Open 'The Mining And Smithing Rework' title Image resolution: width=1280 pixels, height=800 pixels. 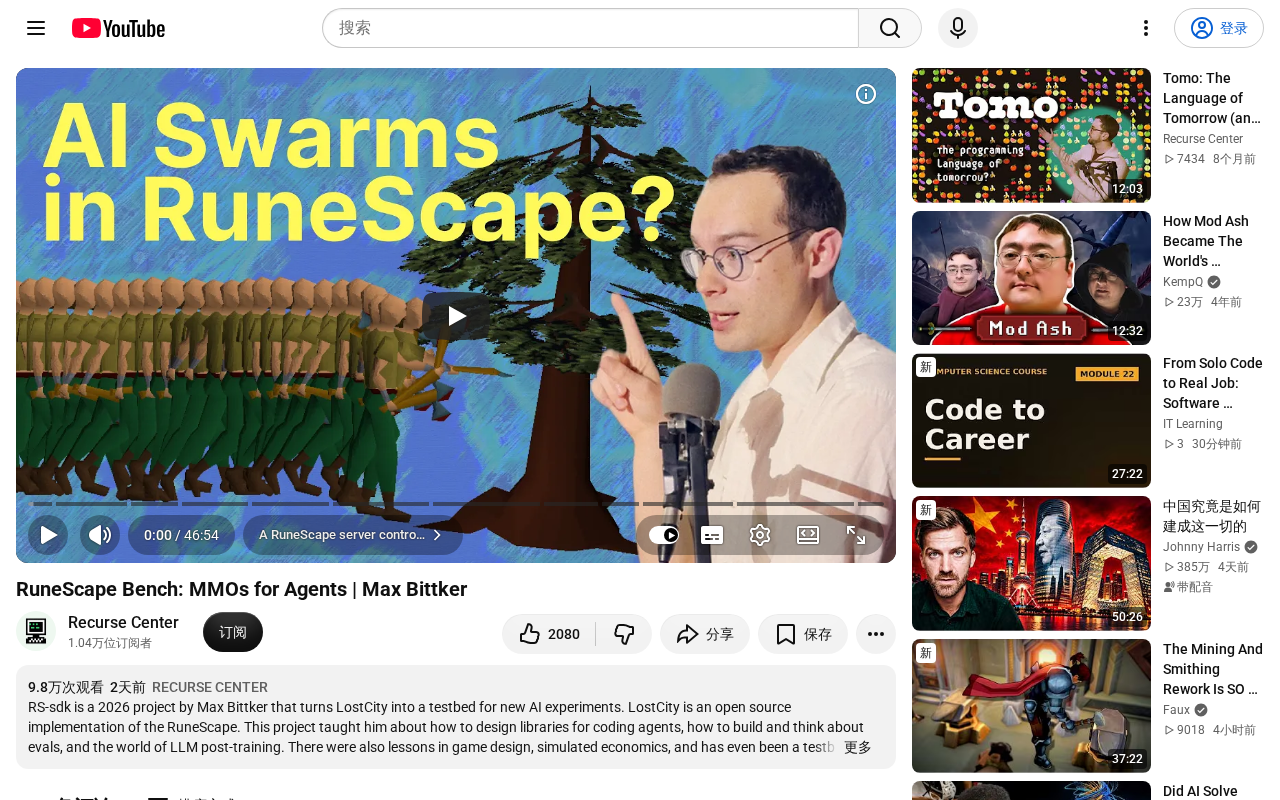pos(1213,669)
